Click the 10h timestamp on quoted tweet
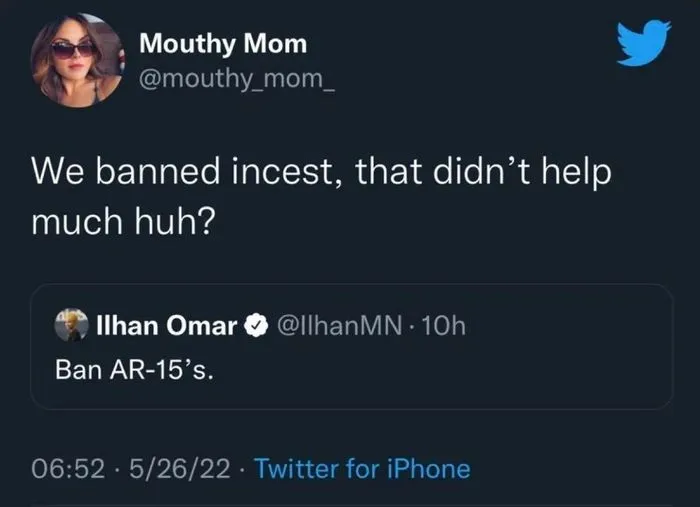Image resolution: width=700 pixels, height=507 pixels. (447, 326)
